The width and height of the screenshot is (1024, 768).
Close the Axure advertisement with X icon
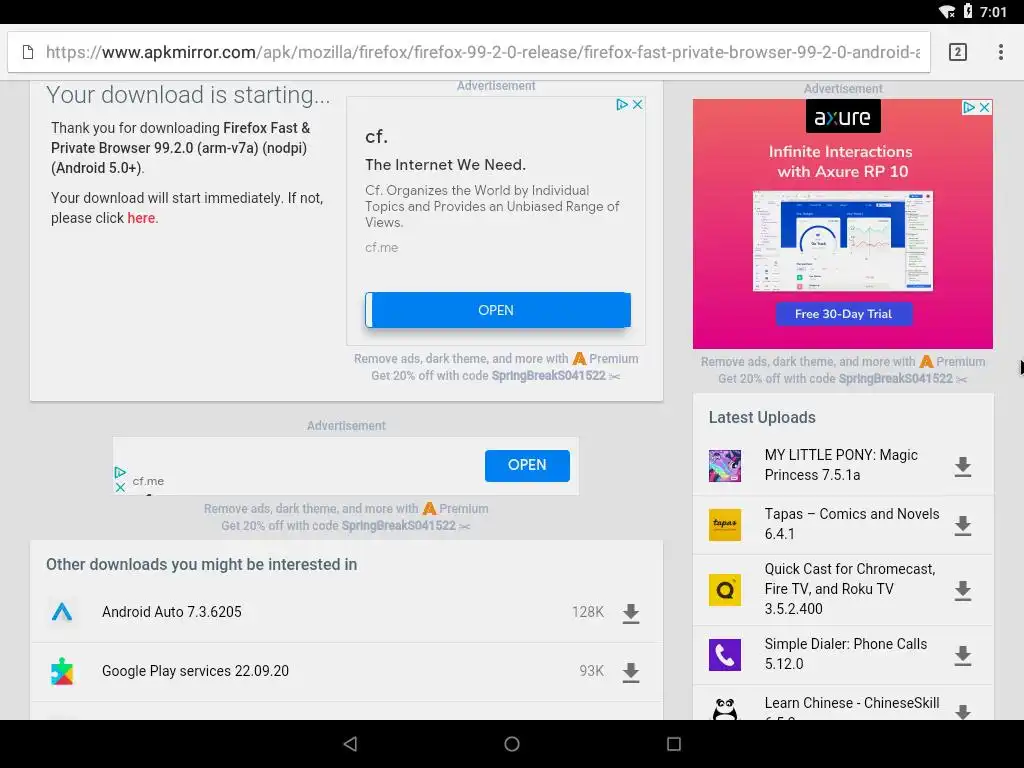click(x=984, y=107)
